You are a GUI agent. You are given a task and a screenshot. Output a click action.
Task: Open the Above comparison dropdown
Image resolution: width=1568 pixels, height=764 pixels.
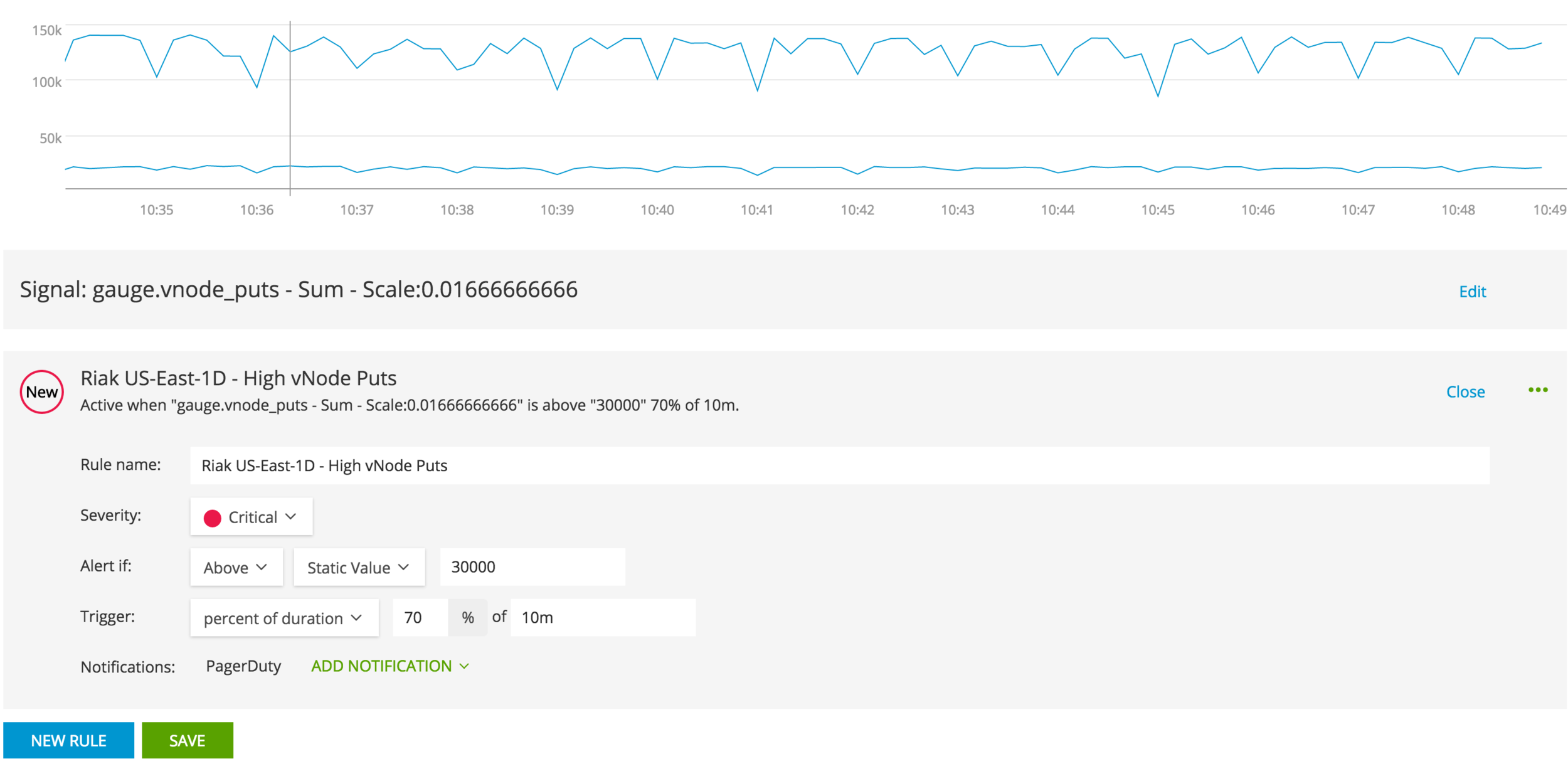(x=236, y=567)
